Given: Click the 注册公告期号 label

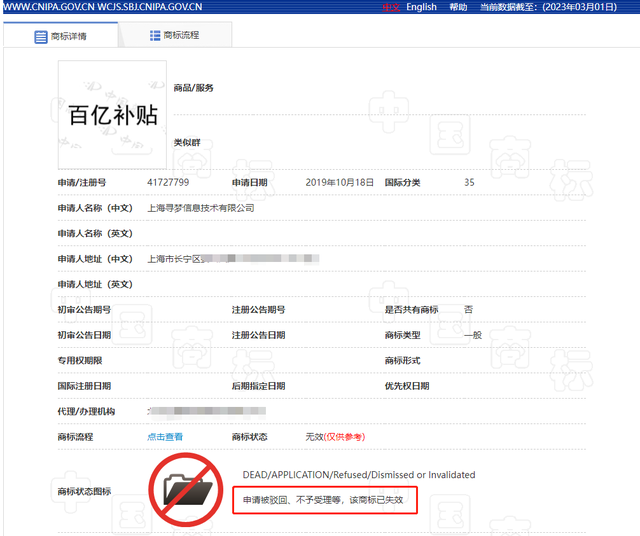Looking at the screenshot, I should point(258,309).
